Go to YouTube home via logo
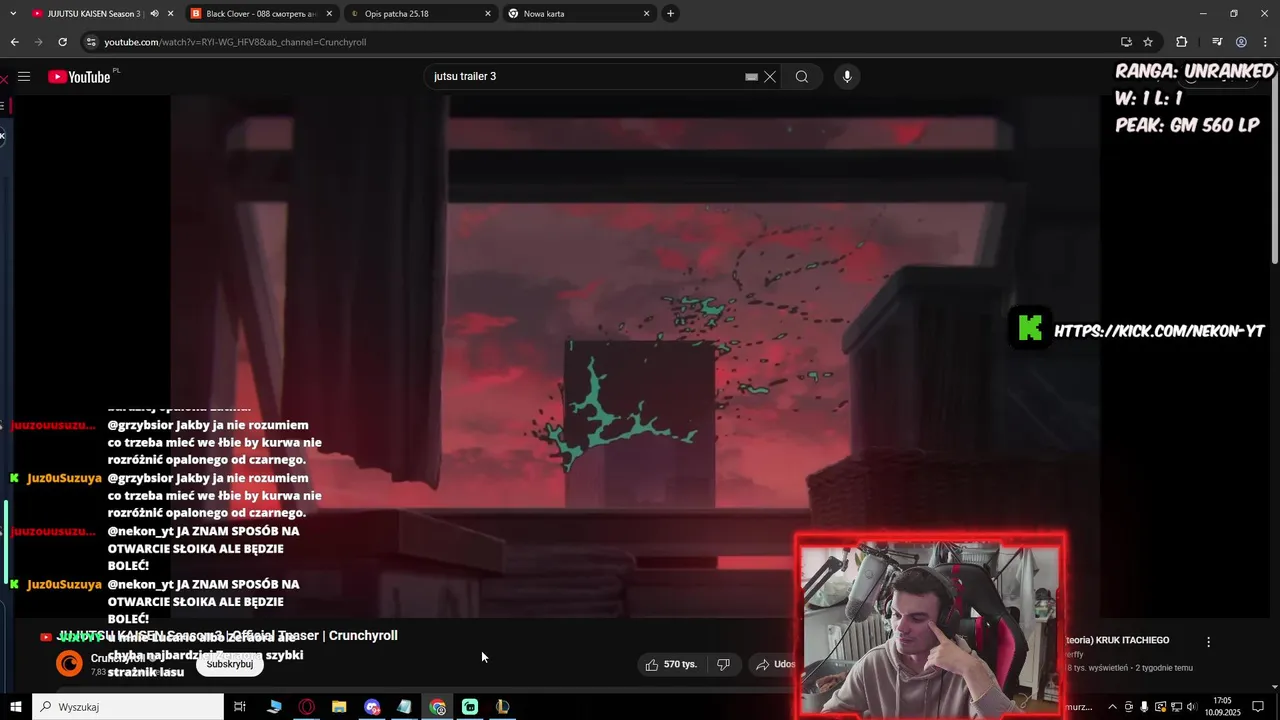 pos(79,77)
